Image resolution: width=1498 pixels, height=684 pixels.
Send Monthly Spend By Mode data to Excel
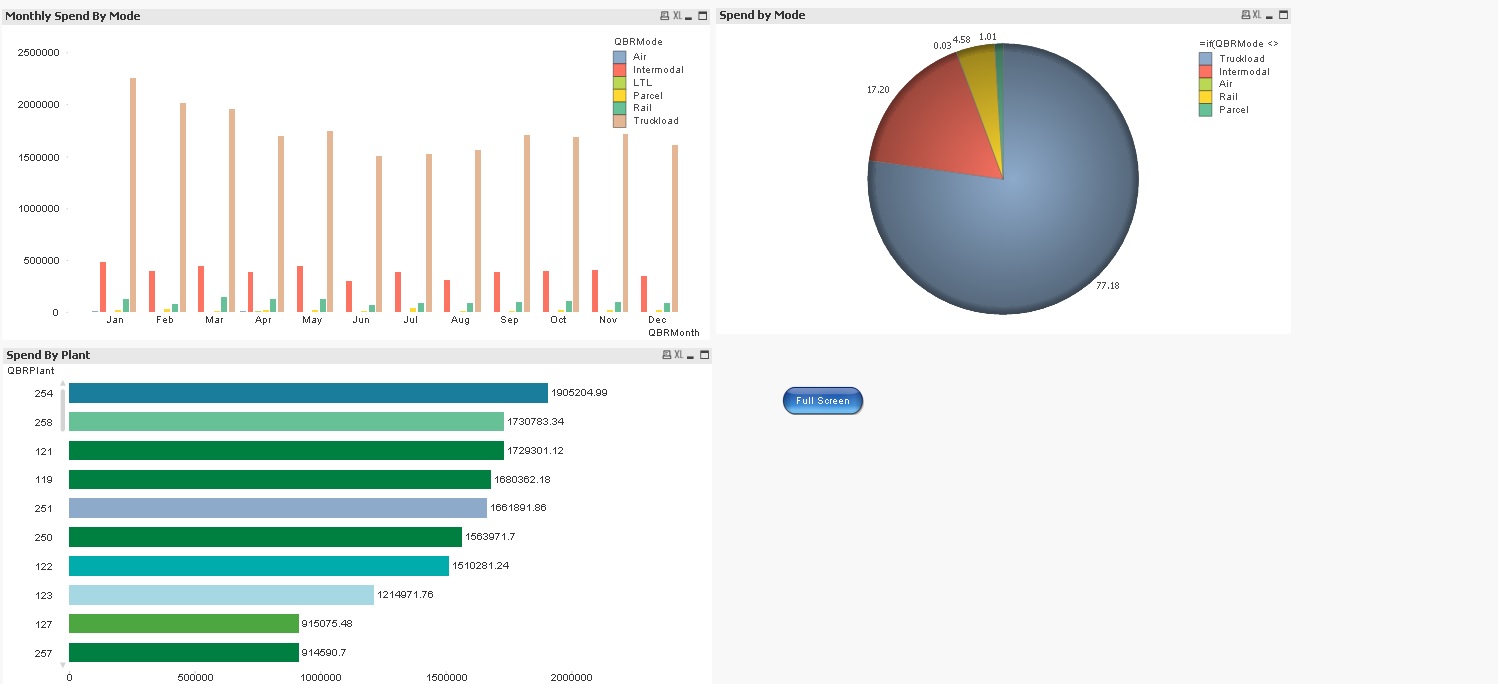tap(678, 15)
